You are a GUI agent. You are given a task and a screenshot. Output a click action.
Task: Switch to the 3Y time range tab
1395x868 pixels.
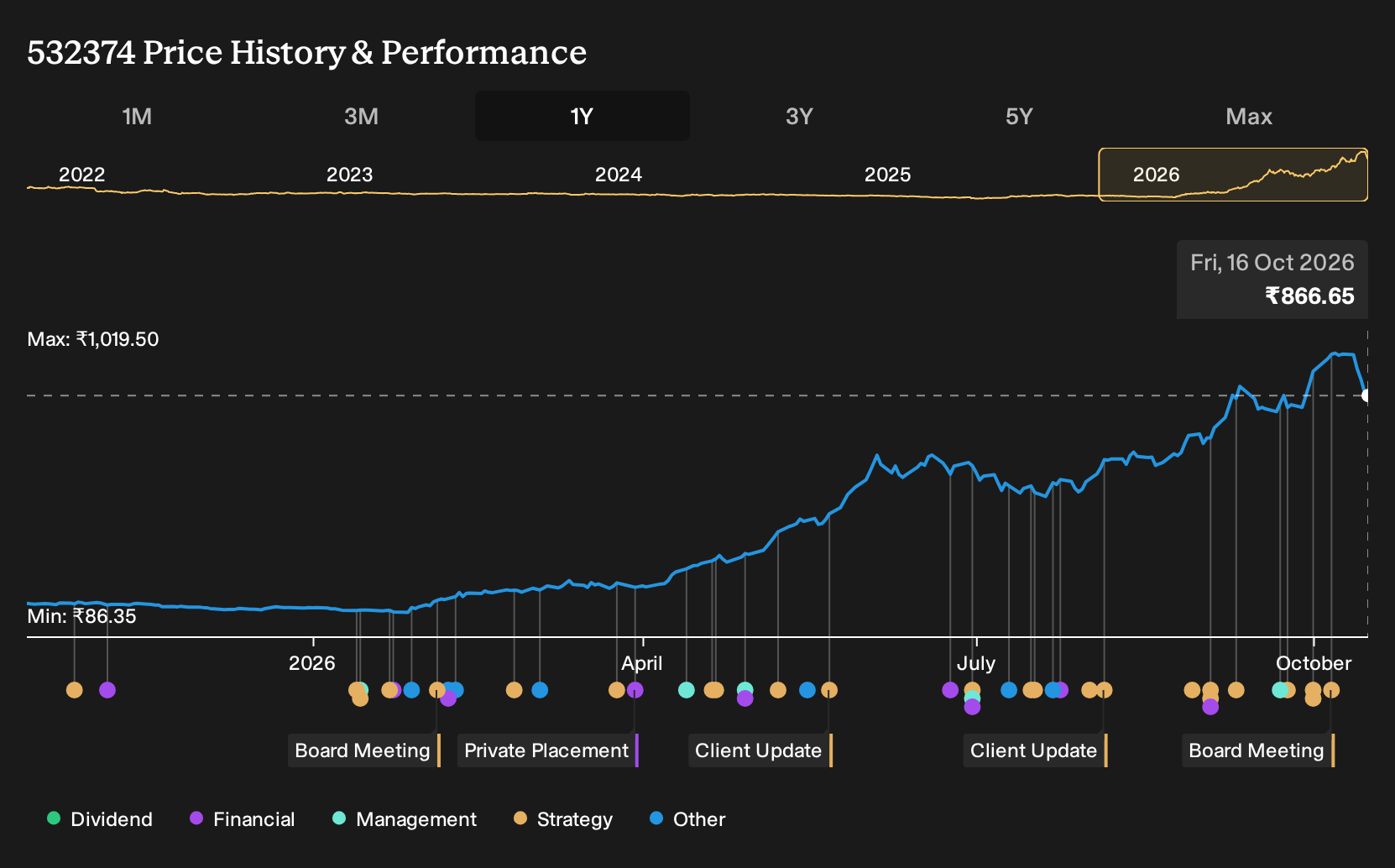(x=799, y=116)
